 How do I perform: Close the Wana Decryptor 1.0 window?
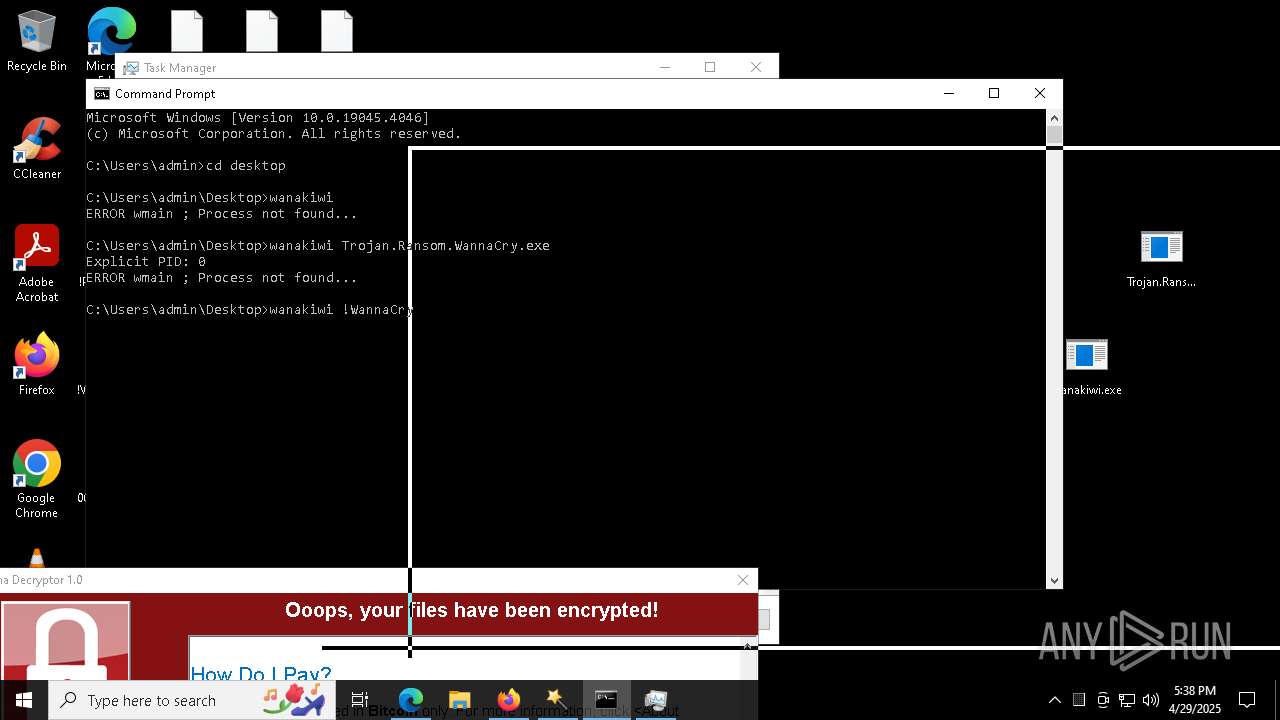[743, 580]
